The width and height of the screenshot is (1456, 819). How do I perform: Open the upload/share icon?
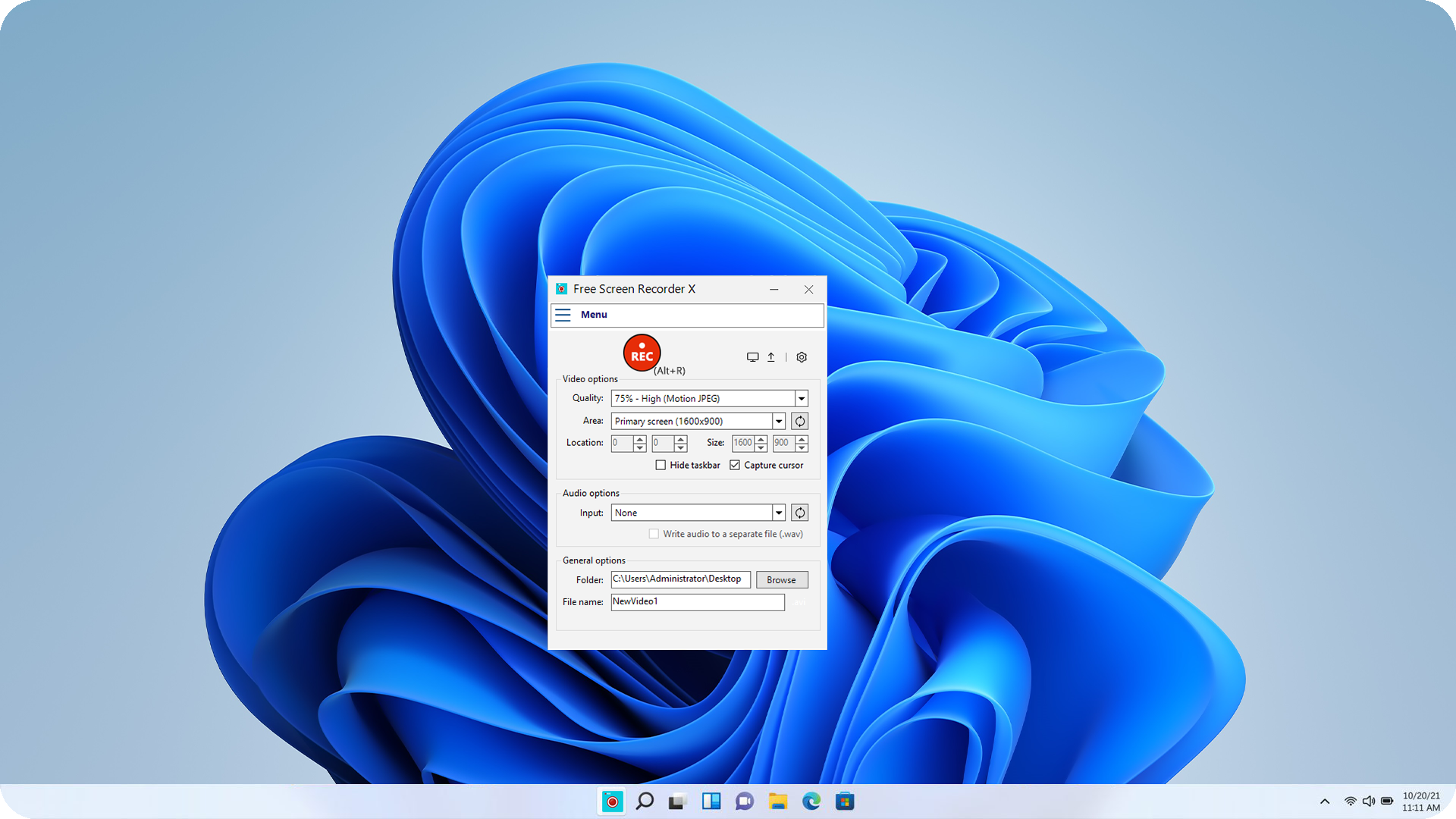point(771,356)
